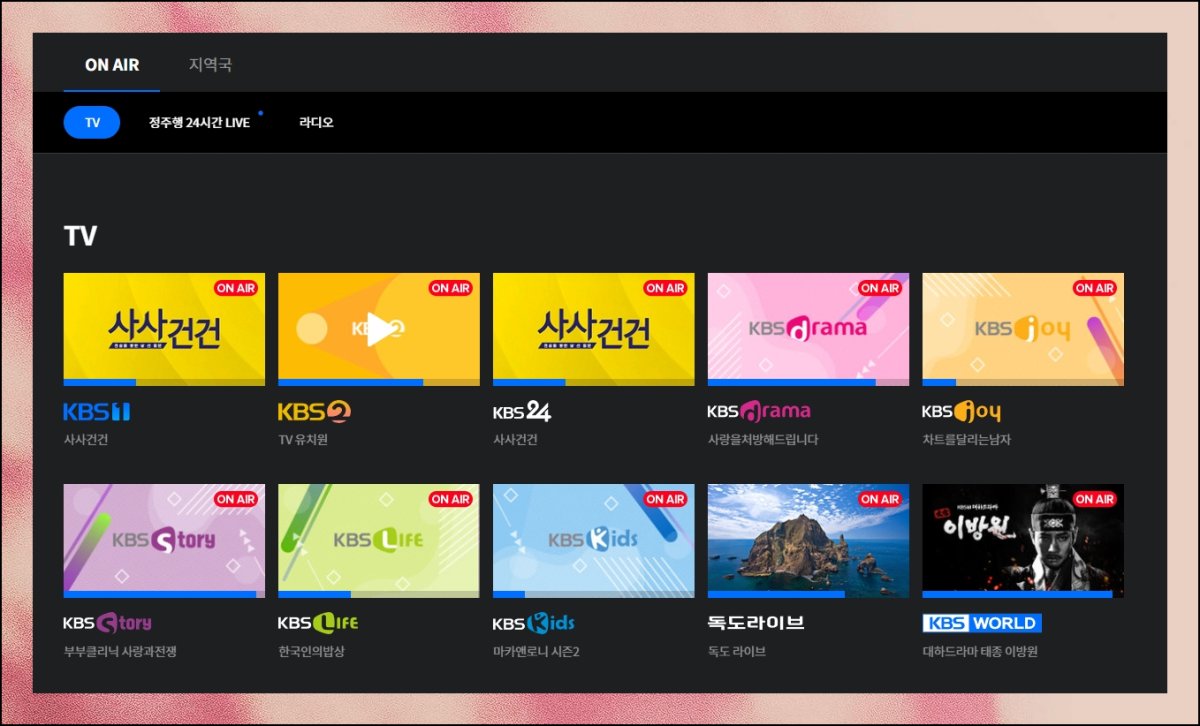Click the KBS2 ON AIR badge

click(451, 288)
